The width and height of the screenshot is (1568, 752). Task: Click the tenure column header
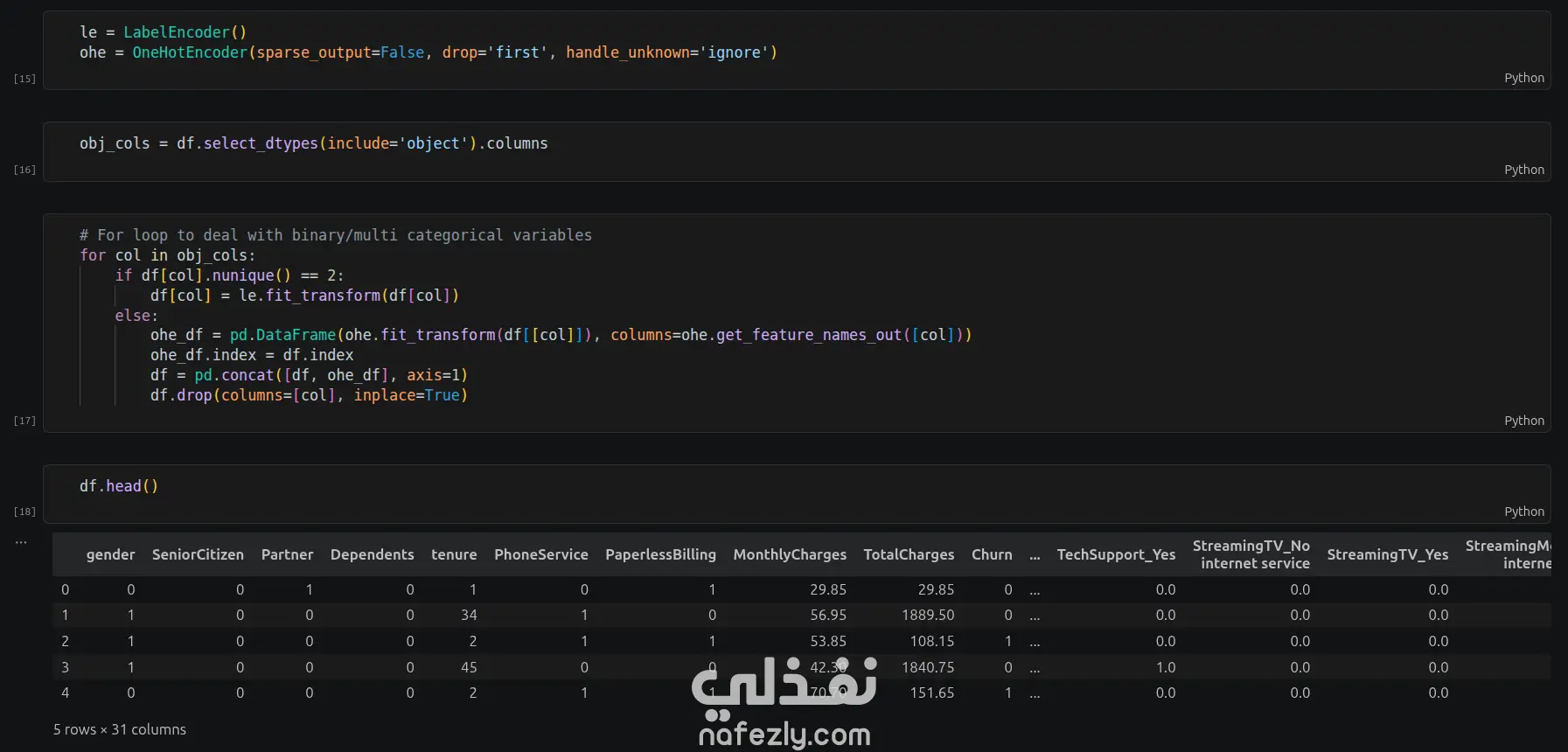tap(454, 554)
